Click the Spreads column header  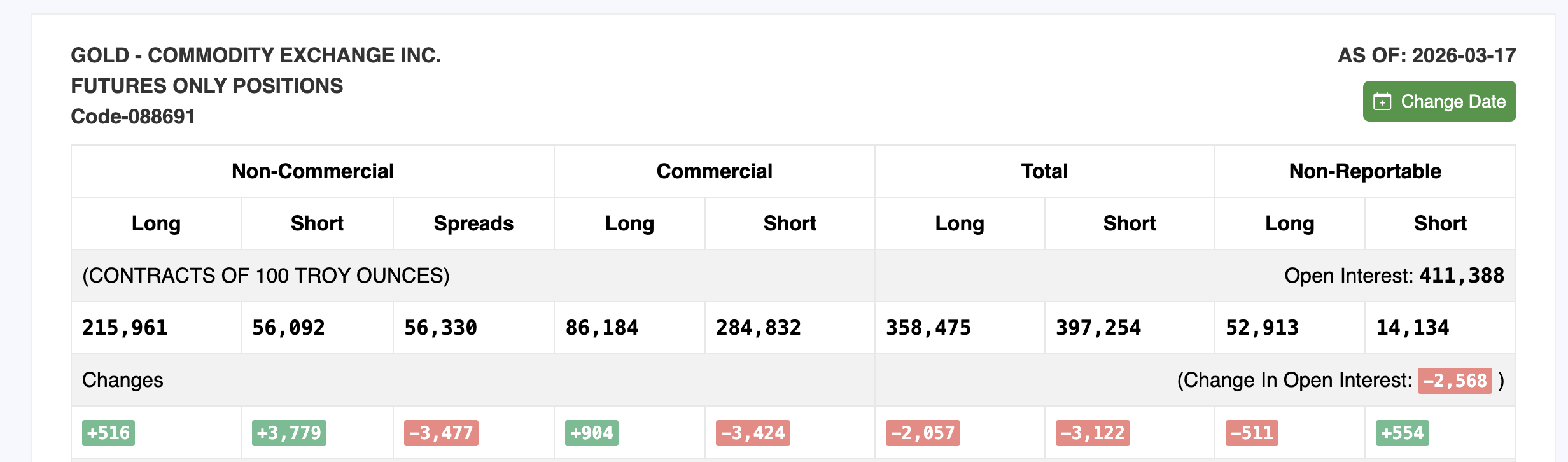[473, 223]
